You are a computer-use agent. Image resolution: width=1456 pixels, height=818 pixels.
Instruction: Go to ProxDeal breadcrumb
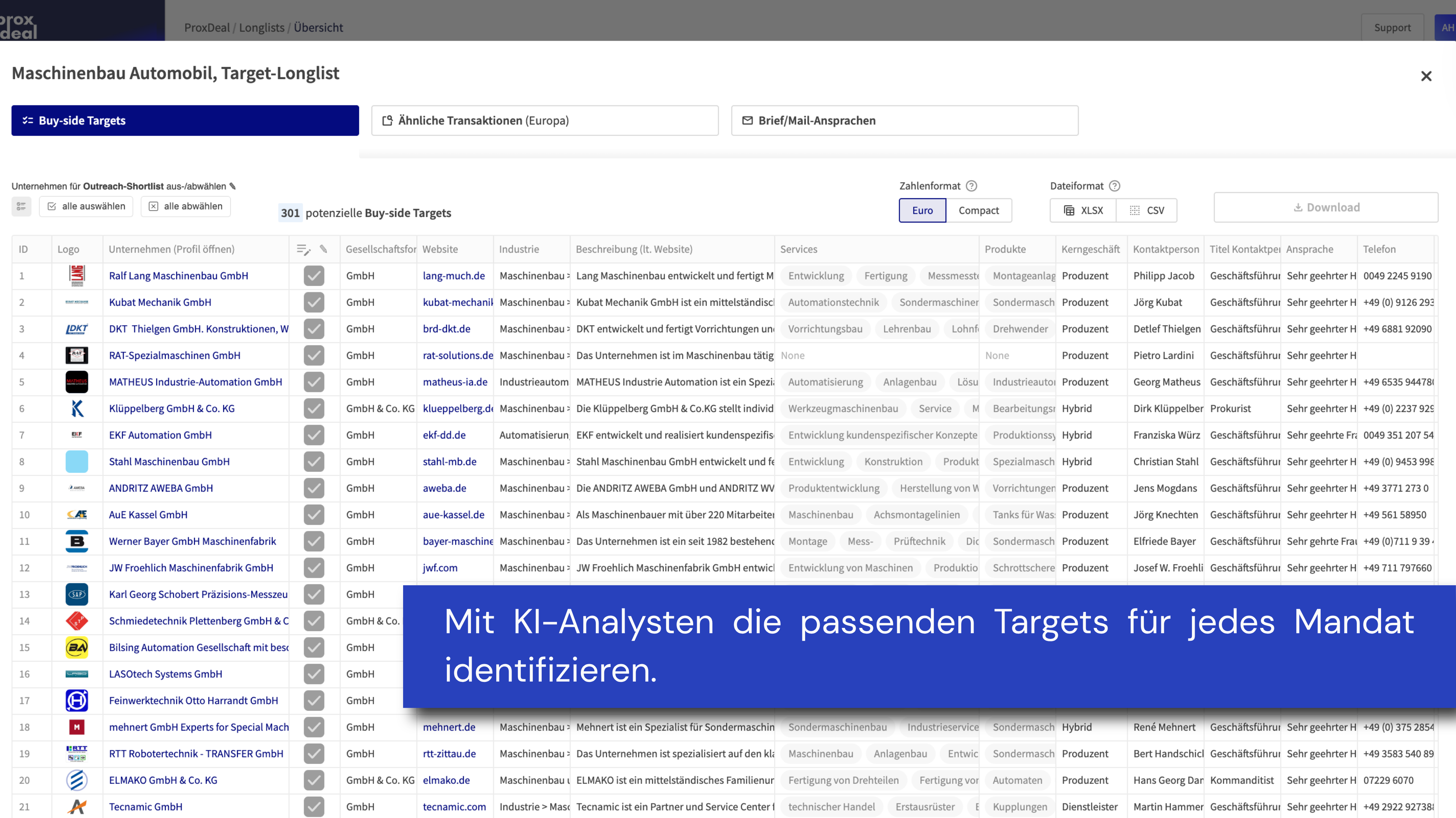207,27
